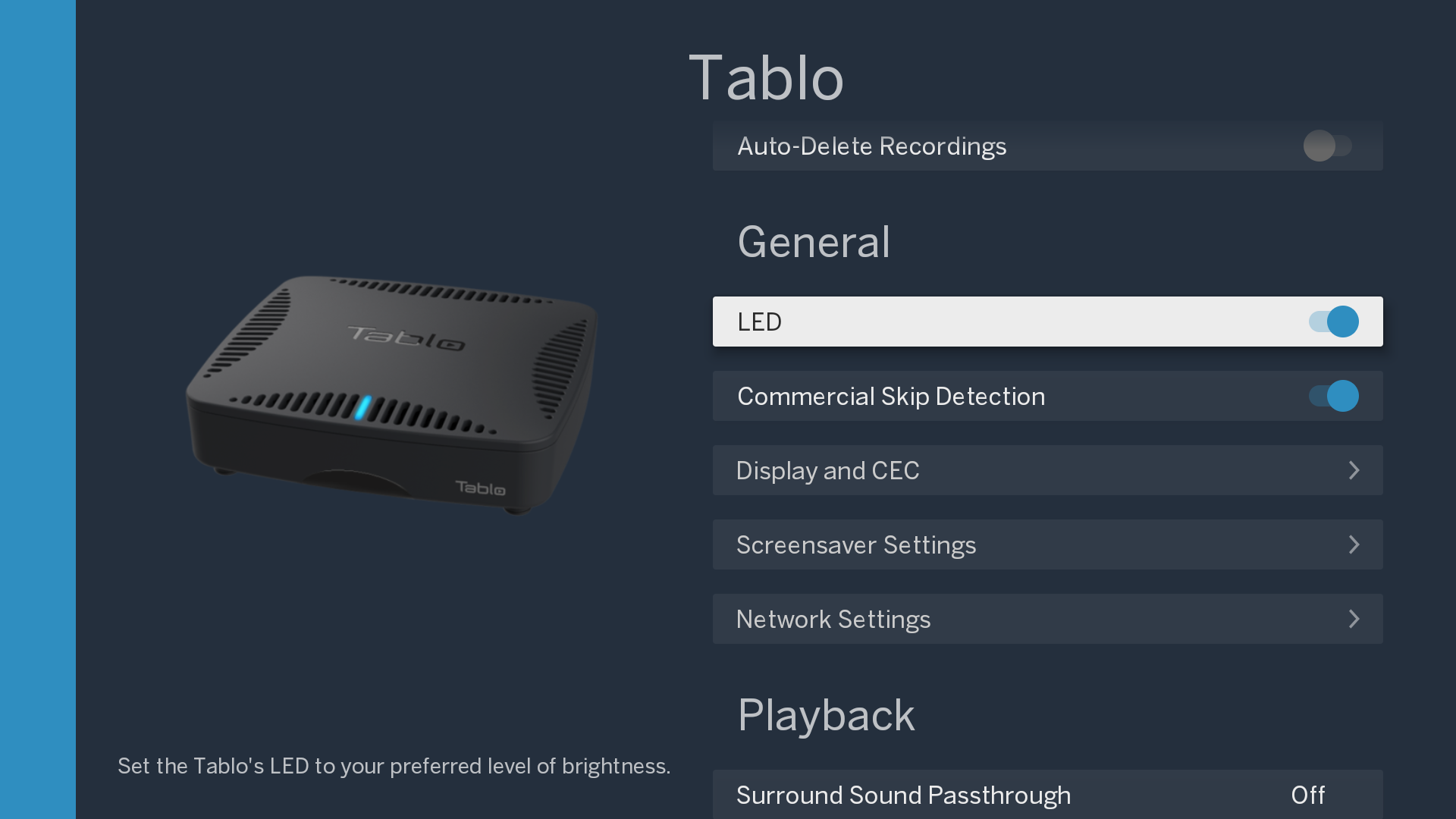Disable the Commercial Skip Detection switch
This screenshot has width=1456, height=819.
pyautogui.click(x=1334, y=396)
